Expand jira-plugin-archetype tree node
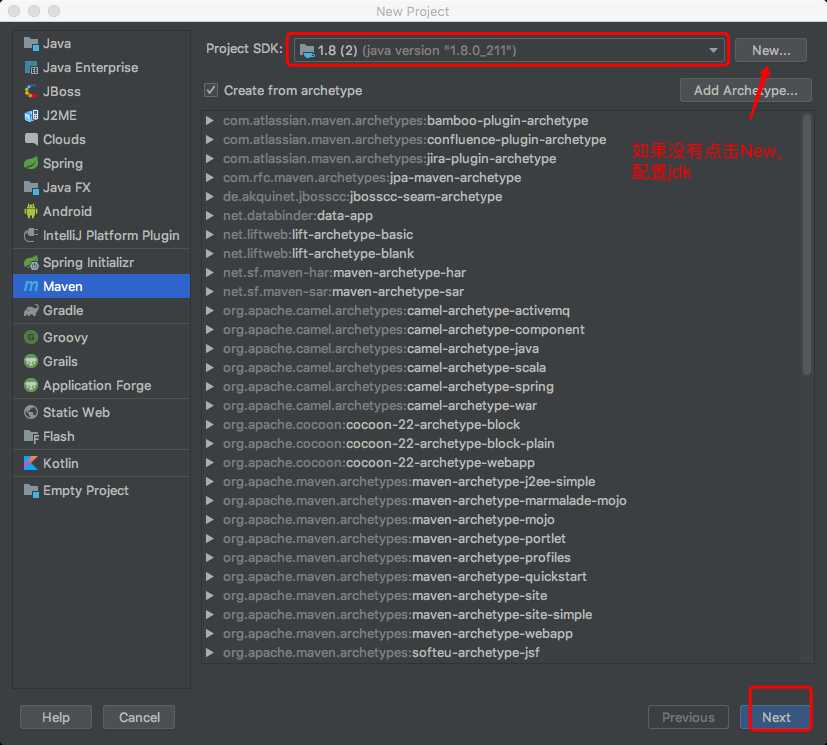 [x=210, y=159]
